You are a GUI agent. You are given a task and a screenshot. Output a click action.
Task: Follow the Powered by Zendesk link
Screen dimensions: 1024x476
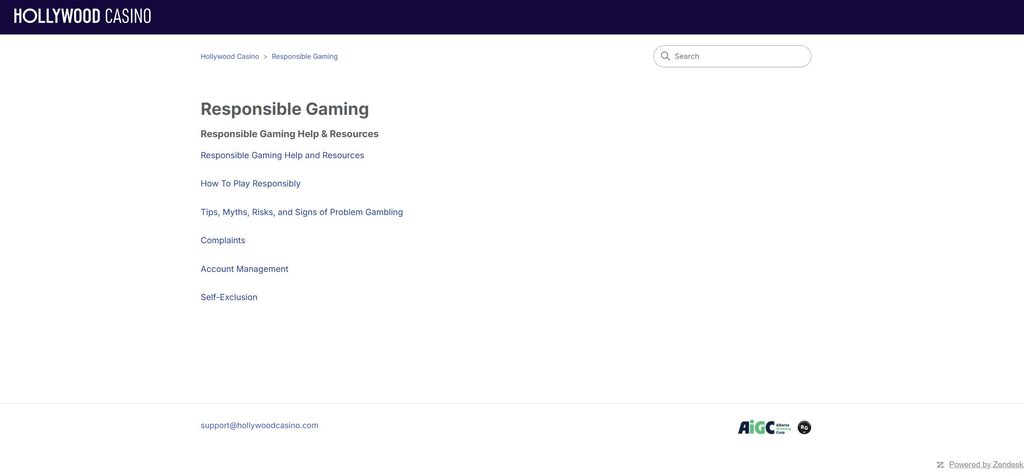pos(986,465)
